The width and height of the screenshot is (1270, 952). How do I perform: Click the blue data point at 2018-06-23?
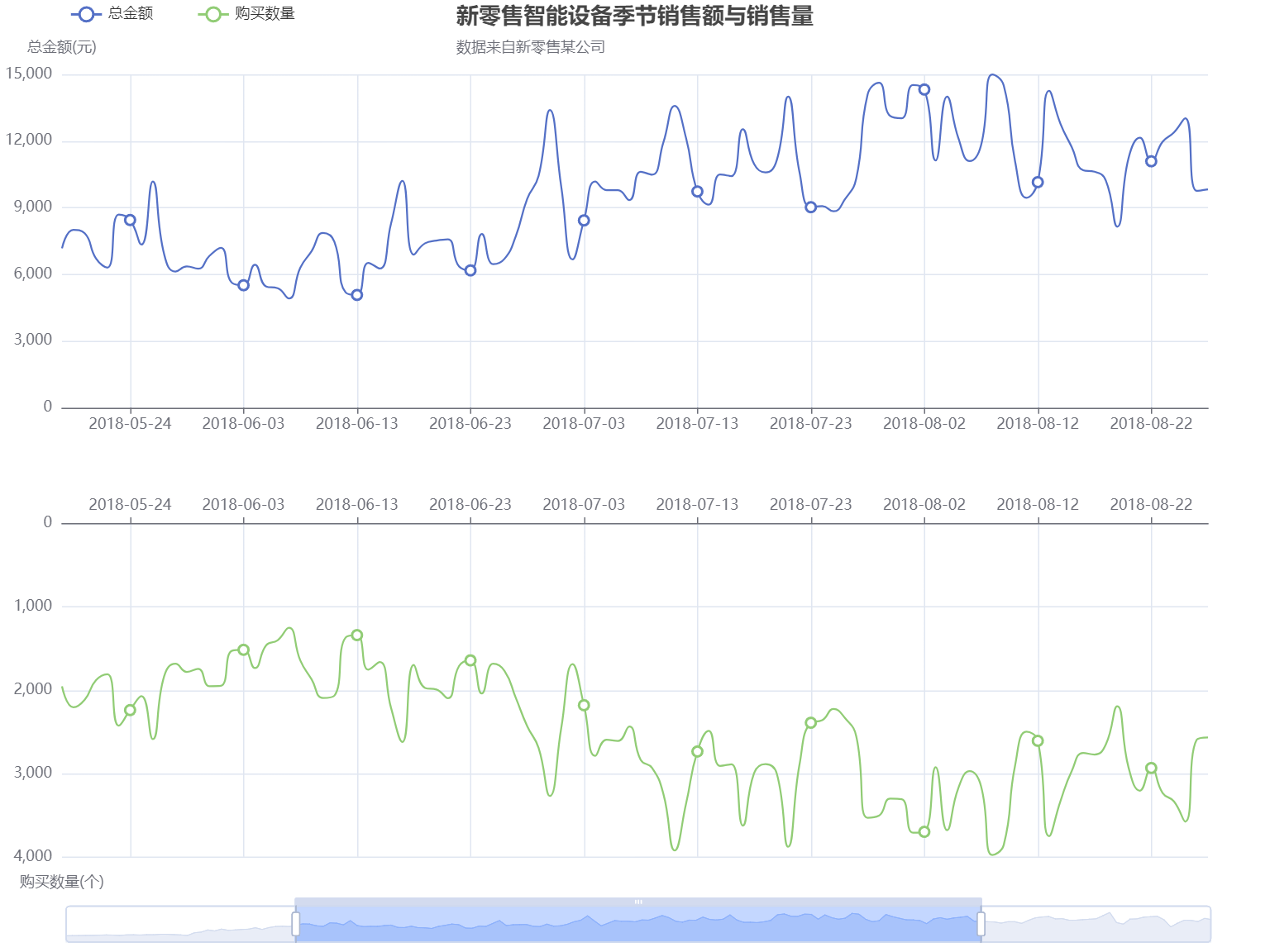(470, 270)
